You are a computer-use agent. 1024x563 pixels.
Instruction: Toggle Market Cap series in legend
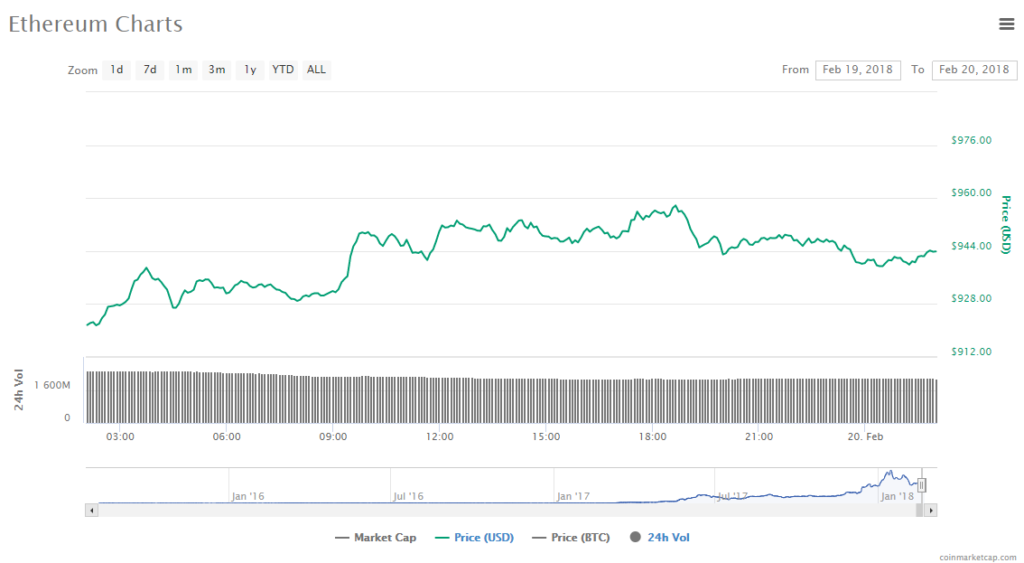376,538
